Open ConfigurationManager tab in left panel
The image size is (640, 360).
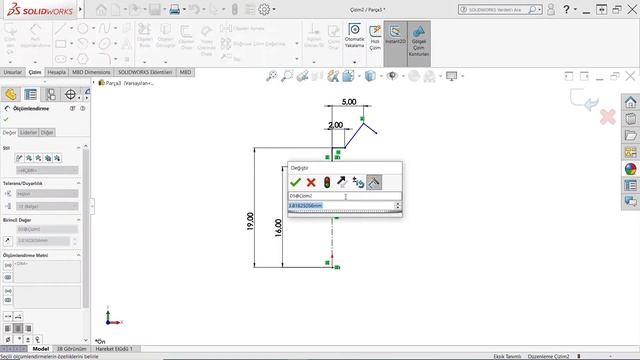[51, 94]
